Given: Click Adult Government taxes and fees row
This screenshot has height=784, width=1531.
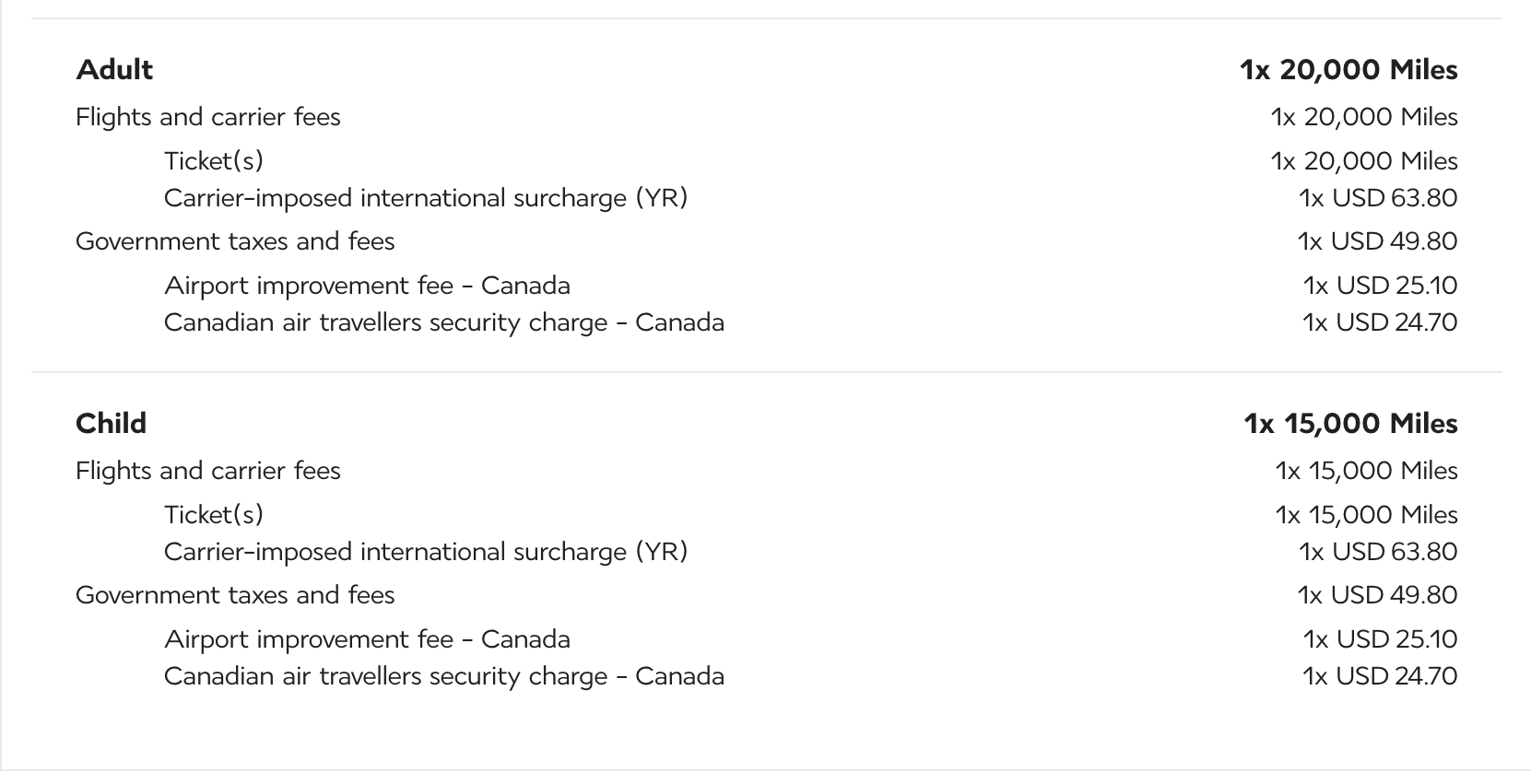Looking at the screenshot, I should (234, 241).
